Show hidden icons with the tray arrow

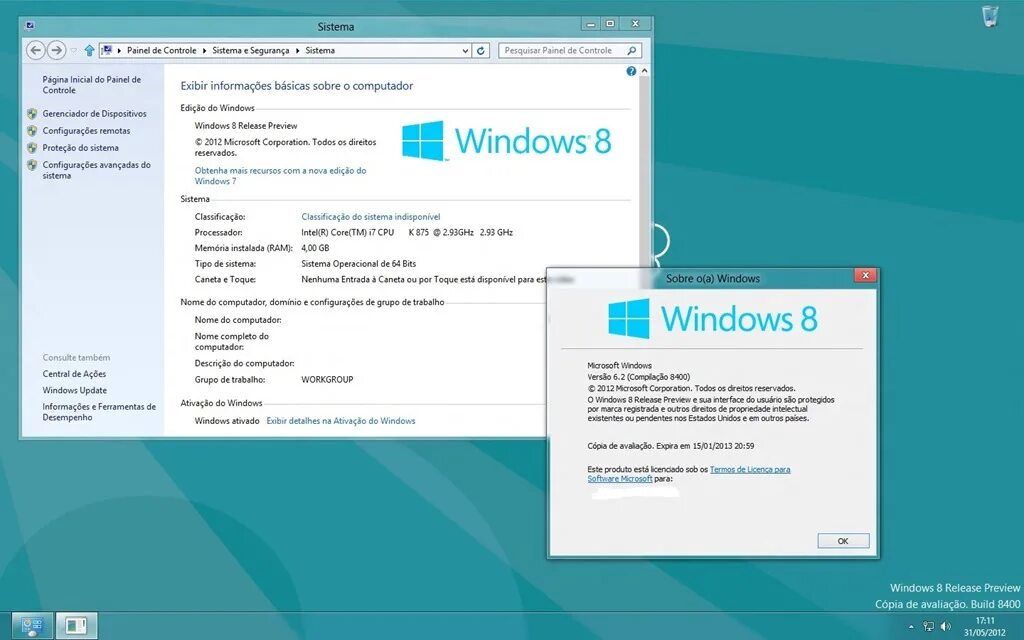pyautogui.click(x=912, y=627)
